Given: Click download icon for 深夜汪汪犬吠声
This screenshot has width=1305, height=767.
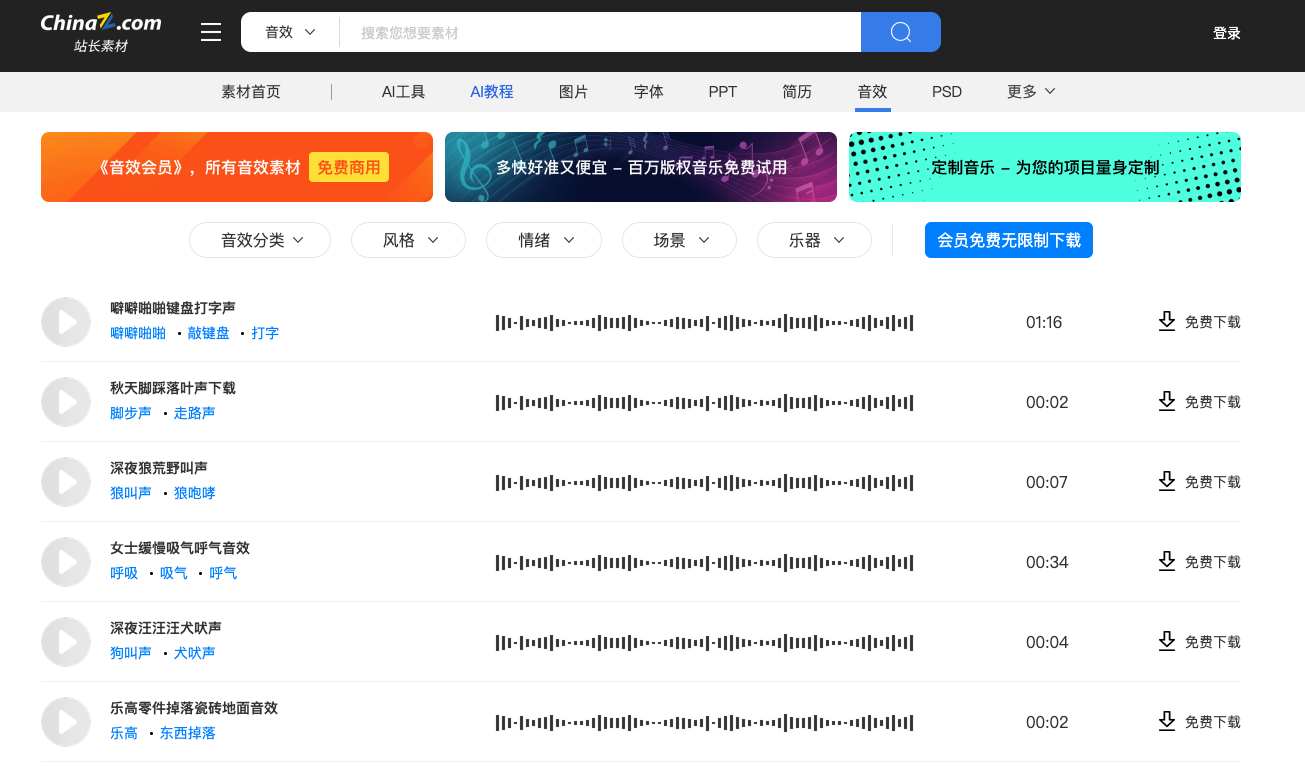Looking at the screenshot, I should point(1166,641).
